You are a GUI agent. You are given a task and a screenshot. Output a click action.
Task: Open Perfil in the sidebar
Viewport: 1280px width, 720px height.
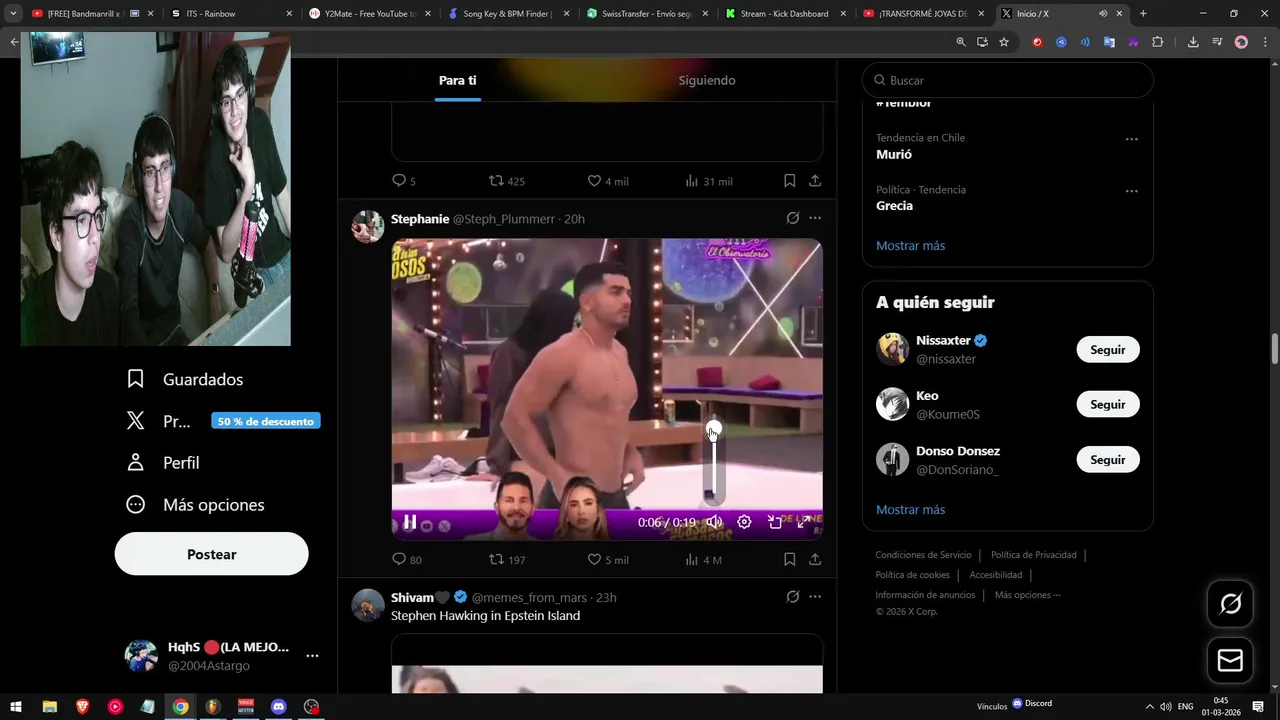[x=163, y=463]
